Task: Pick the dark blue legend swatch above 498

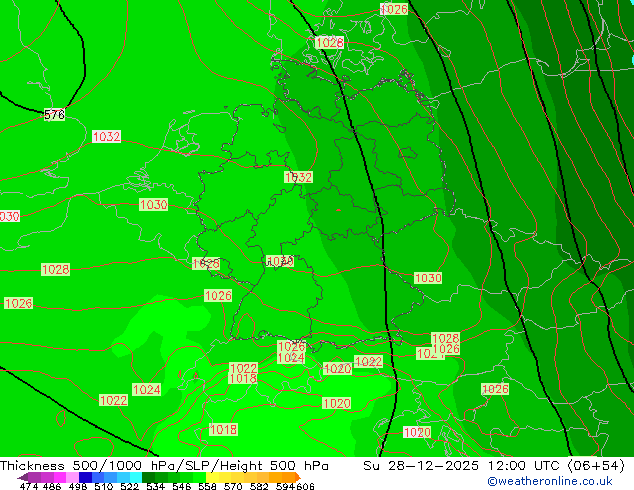Action: [85, 477]
